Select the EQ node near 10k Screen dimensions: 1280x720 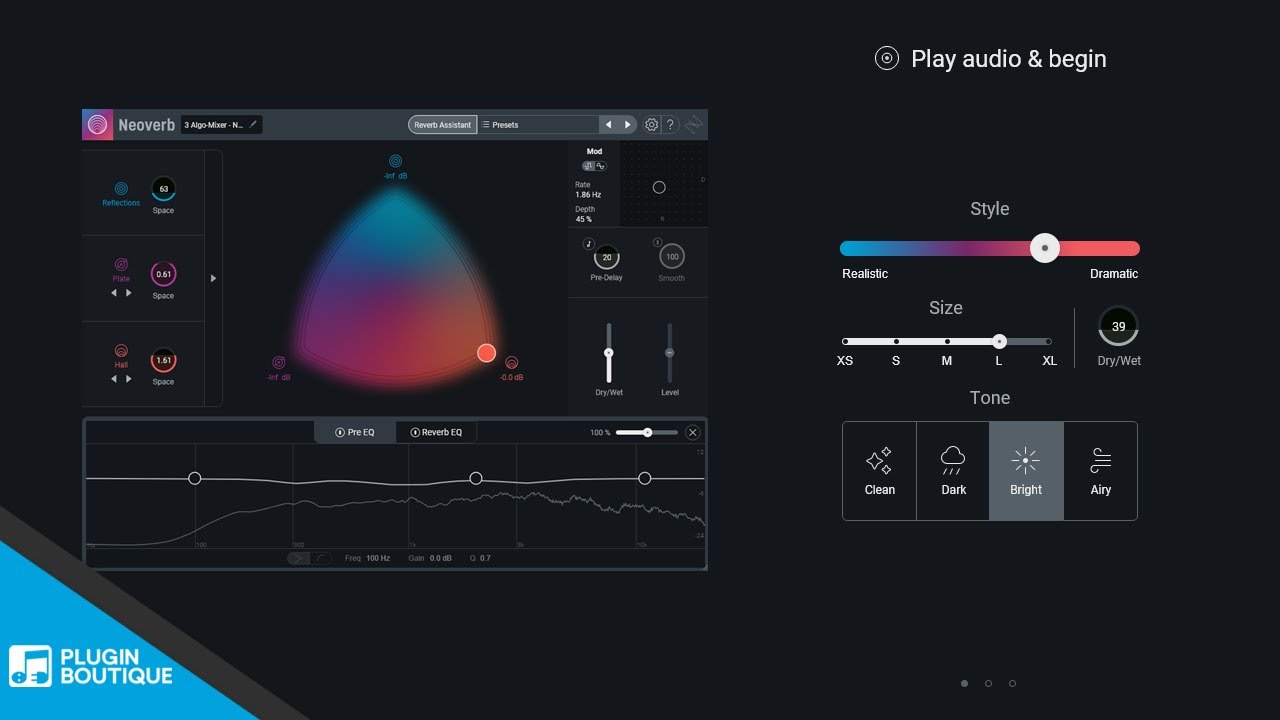coord(645,479)
